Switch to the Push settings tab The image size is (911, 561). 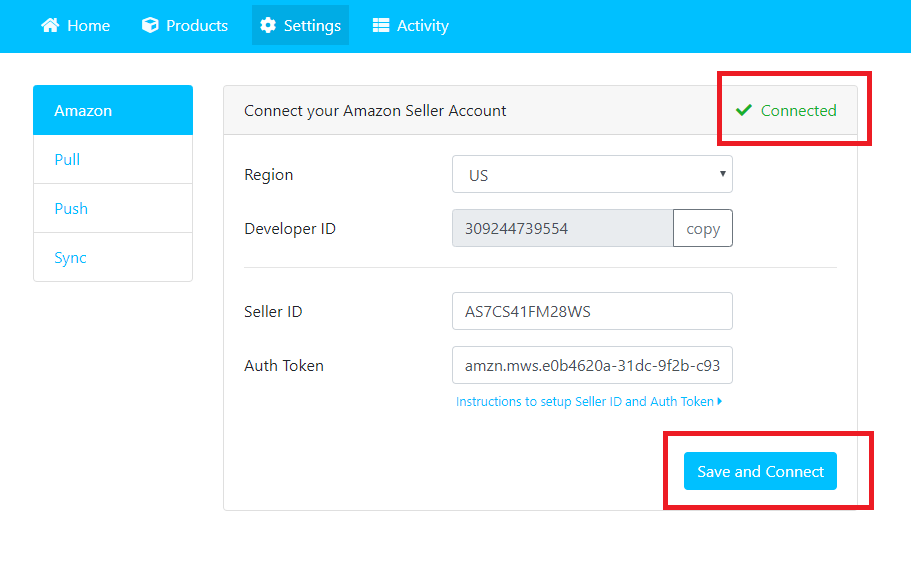[x=113, y=208]
